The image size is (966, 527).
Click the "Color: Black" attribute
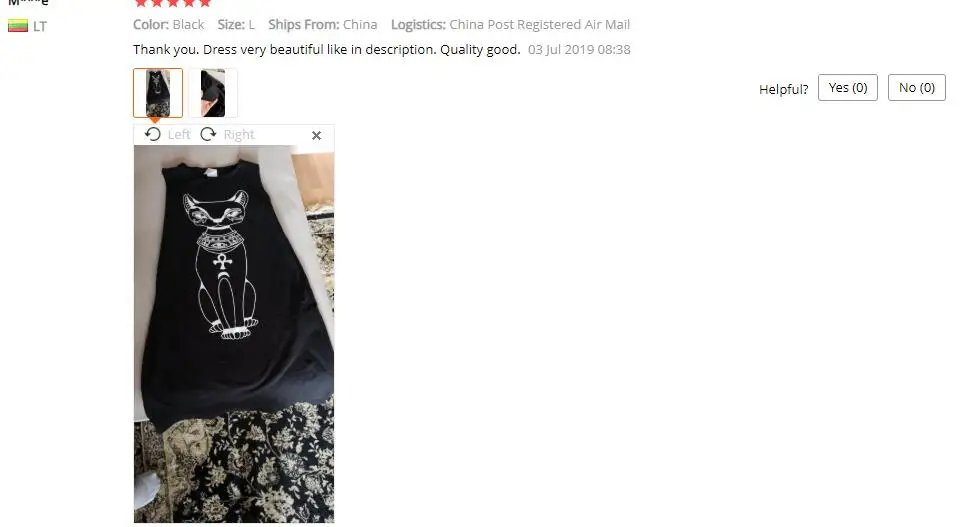(168, 25)
